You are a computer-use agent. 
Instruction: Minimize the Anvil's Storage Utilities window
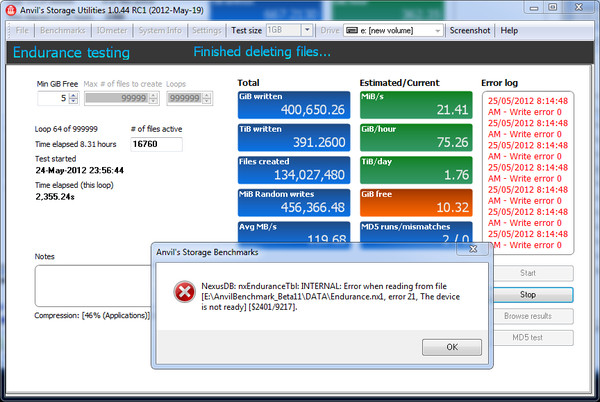(x=534, y=8)
